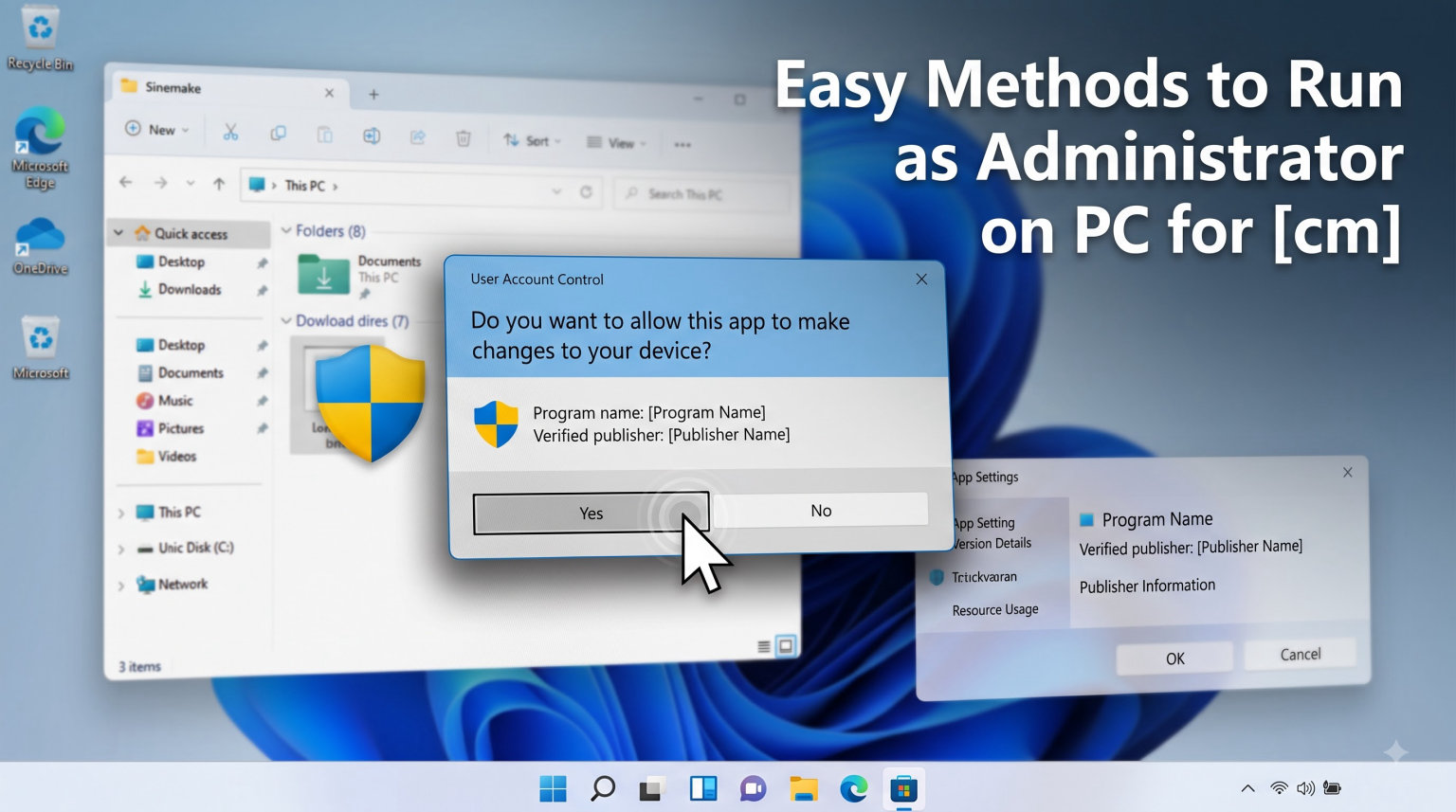Click the Share icon in Explorer toolbar

(x=417, y=137)
